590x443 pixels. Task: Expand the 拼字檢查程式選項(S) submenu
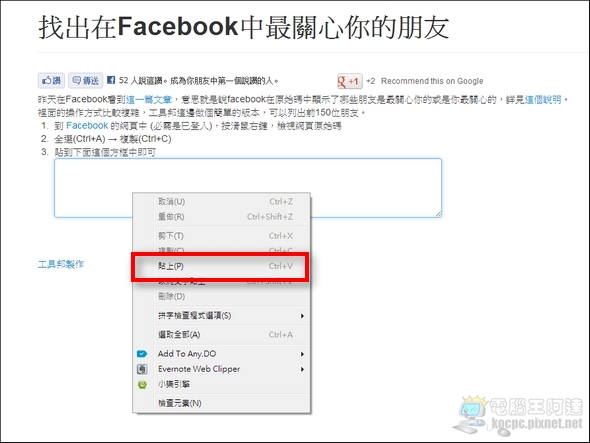[x=225, y=316]
